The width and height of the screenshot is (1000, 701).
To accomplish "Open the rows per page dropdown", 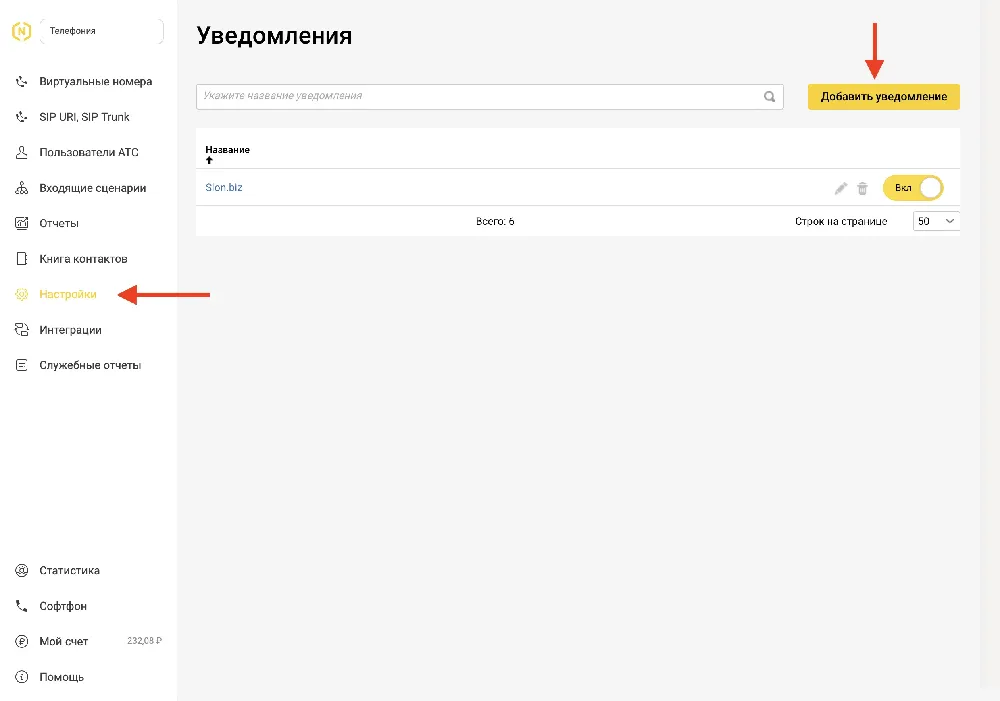I will tap(936, 221).
